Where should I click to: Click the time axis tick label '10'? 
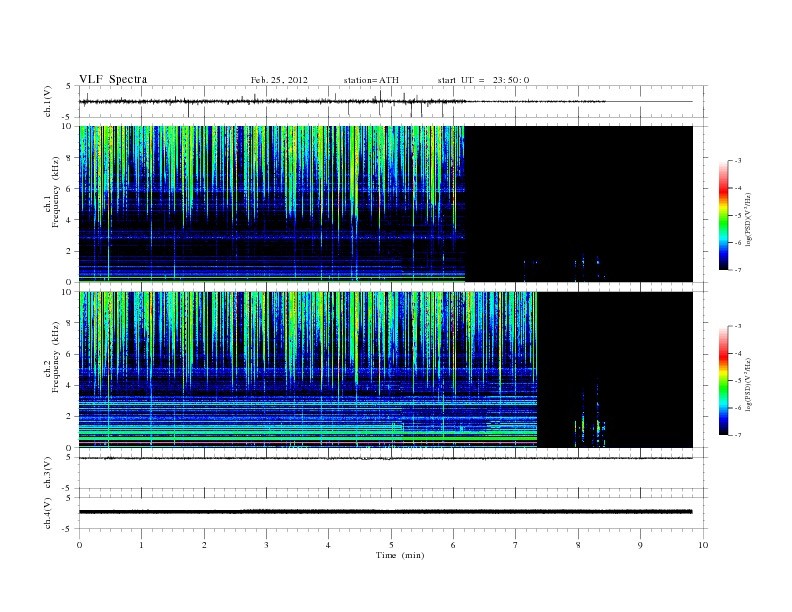[703, 545]
